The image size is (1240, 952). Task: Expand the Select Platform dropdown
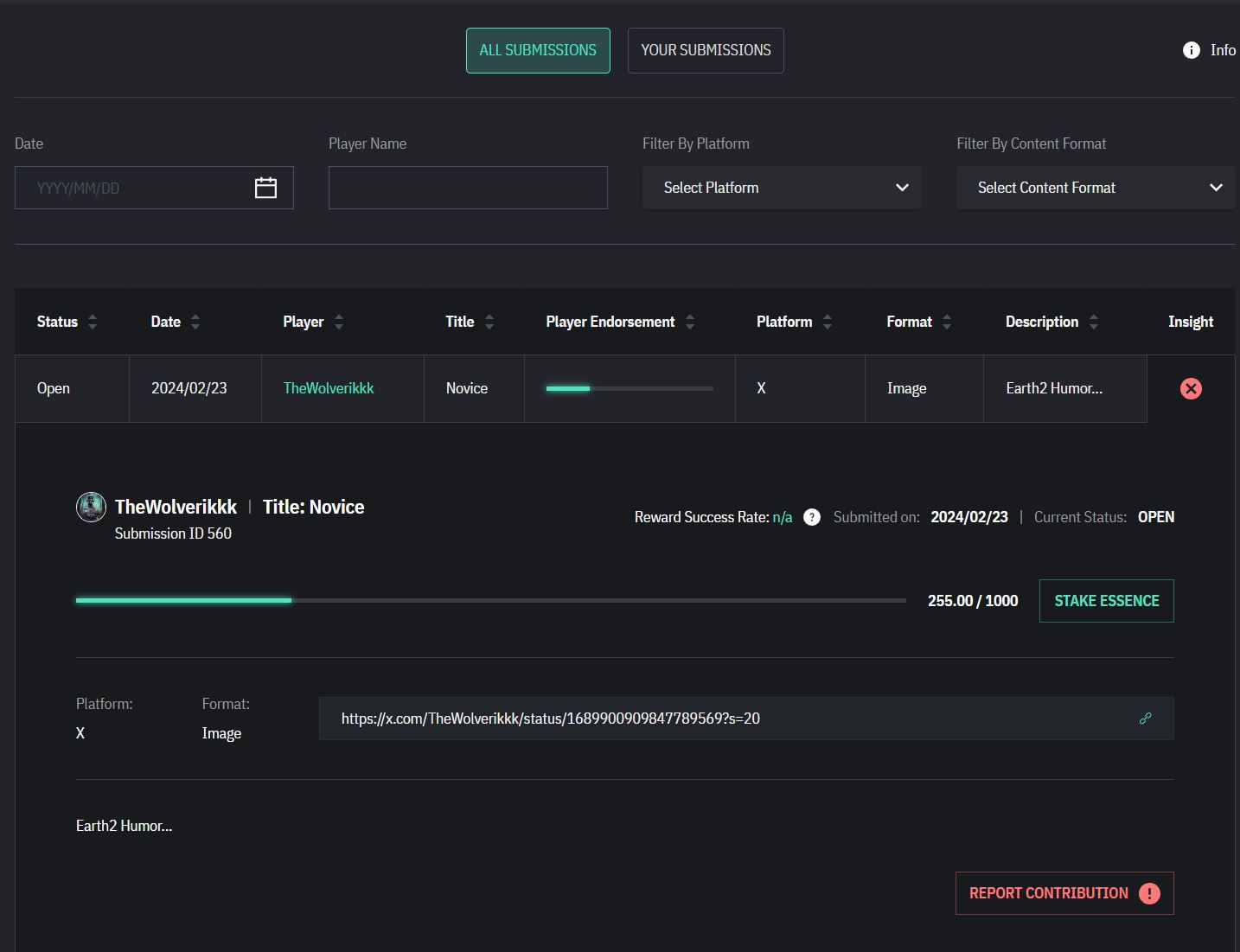click(782, 188)
